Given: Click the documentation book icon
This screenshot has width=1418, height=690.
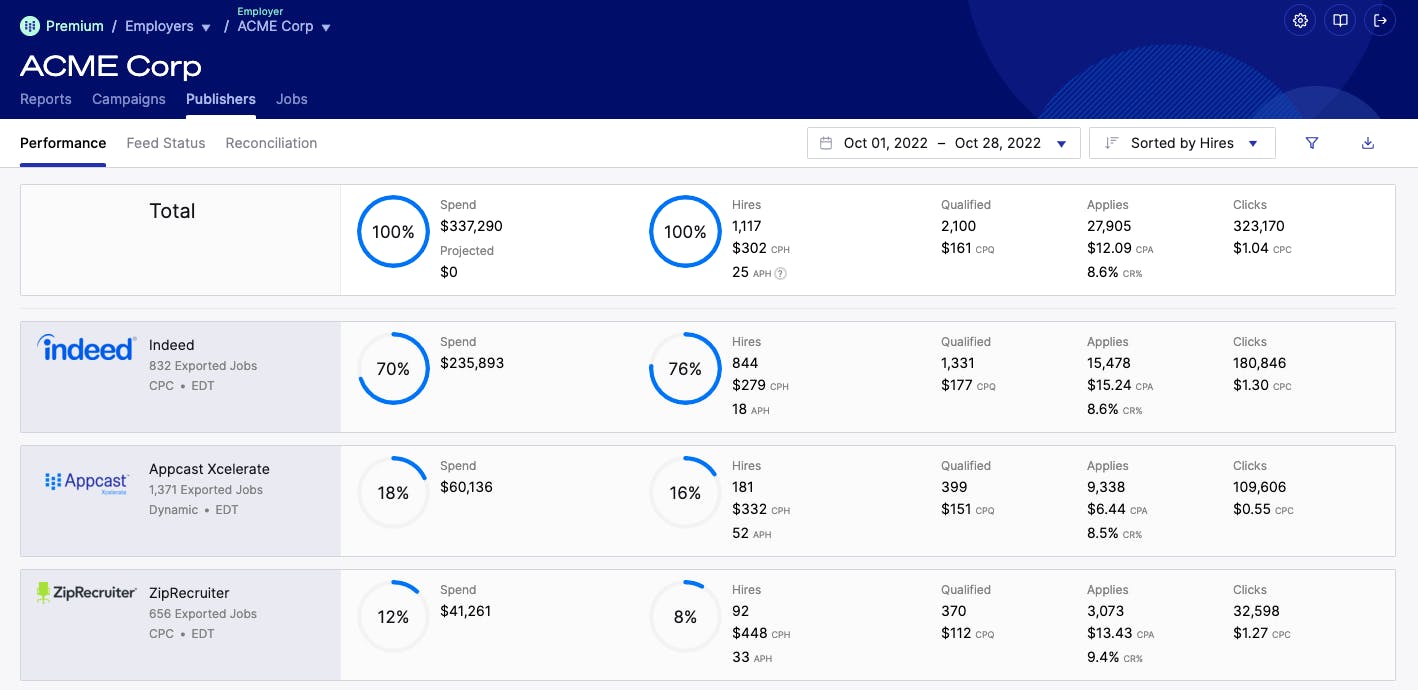Looking at the screenshot, I should click(x=1339, y=20).
